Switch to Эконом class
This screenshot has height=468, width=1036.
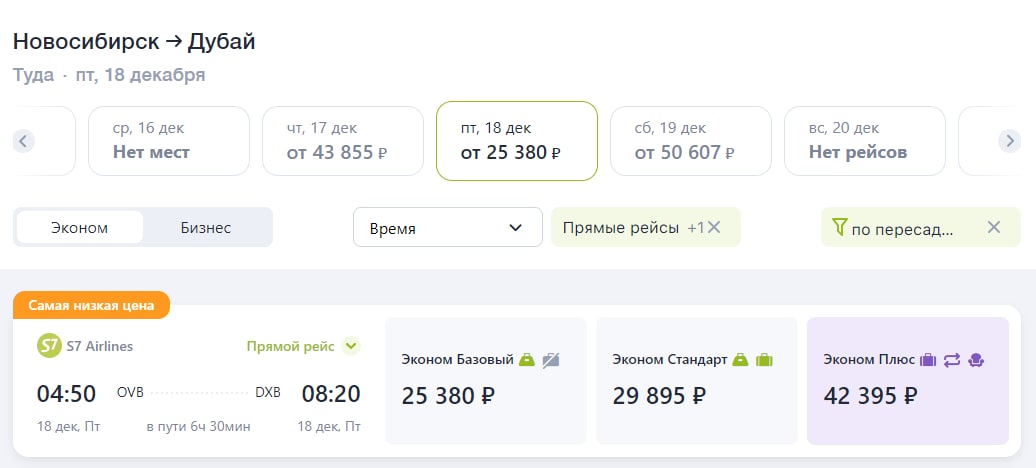[79, 227]
